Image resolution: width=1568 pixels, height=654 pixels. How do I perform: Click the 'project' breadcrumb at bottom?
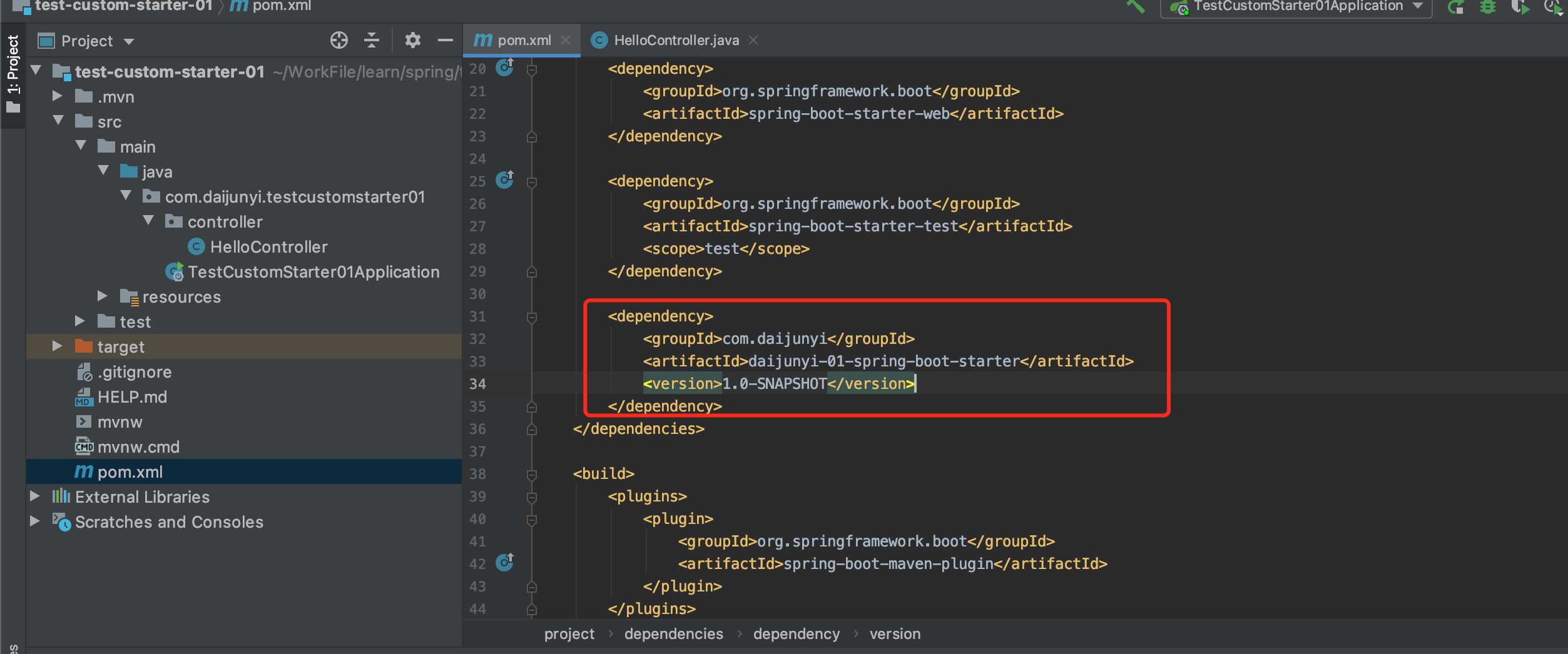coord(569,634)
